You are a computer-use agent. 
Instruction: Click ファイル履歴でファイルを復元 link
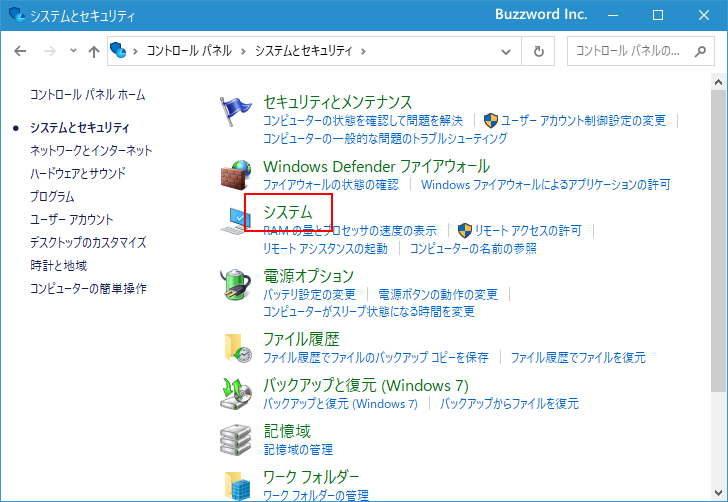[578, 358]
